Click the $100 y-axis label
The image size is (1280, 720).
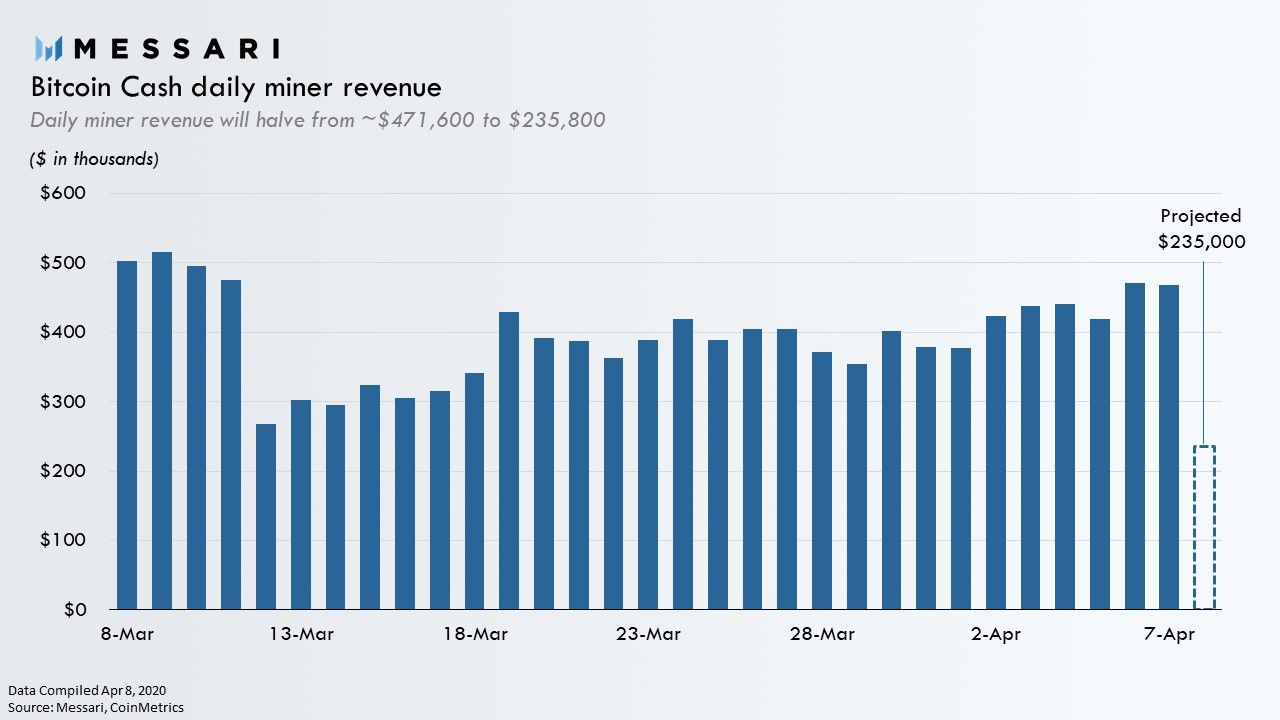[63, 540]
